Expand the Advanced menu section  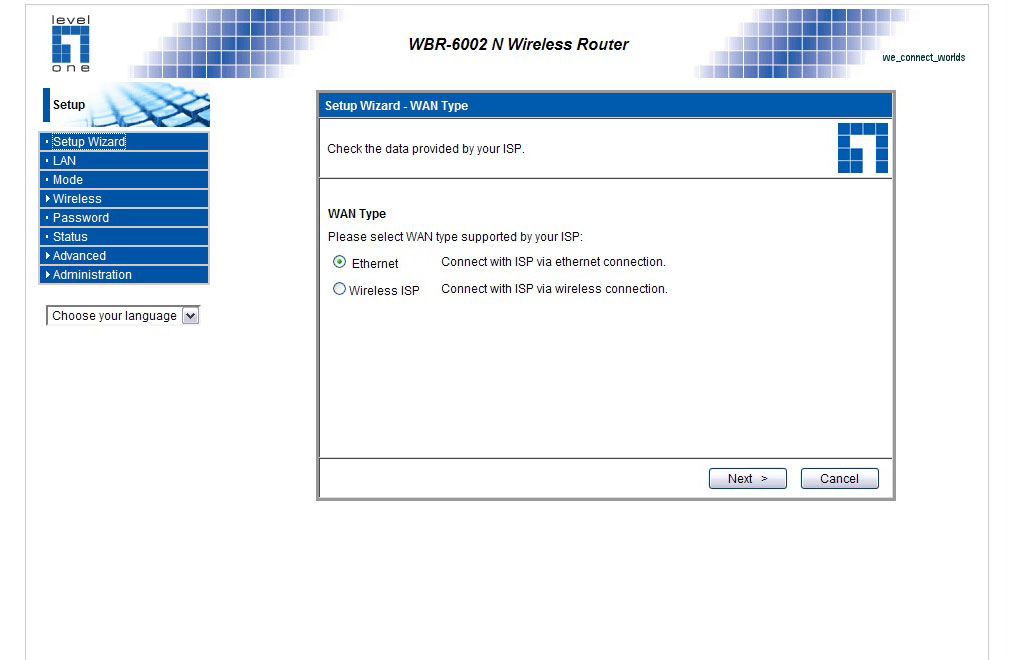tap(124, 255)
